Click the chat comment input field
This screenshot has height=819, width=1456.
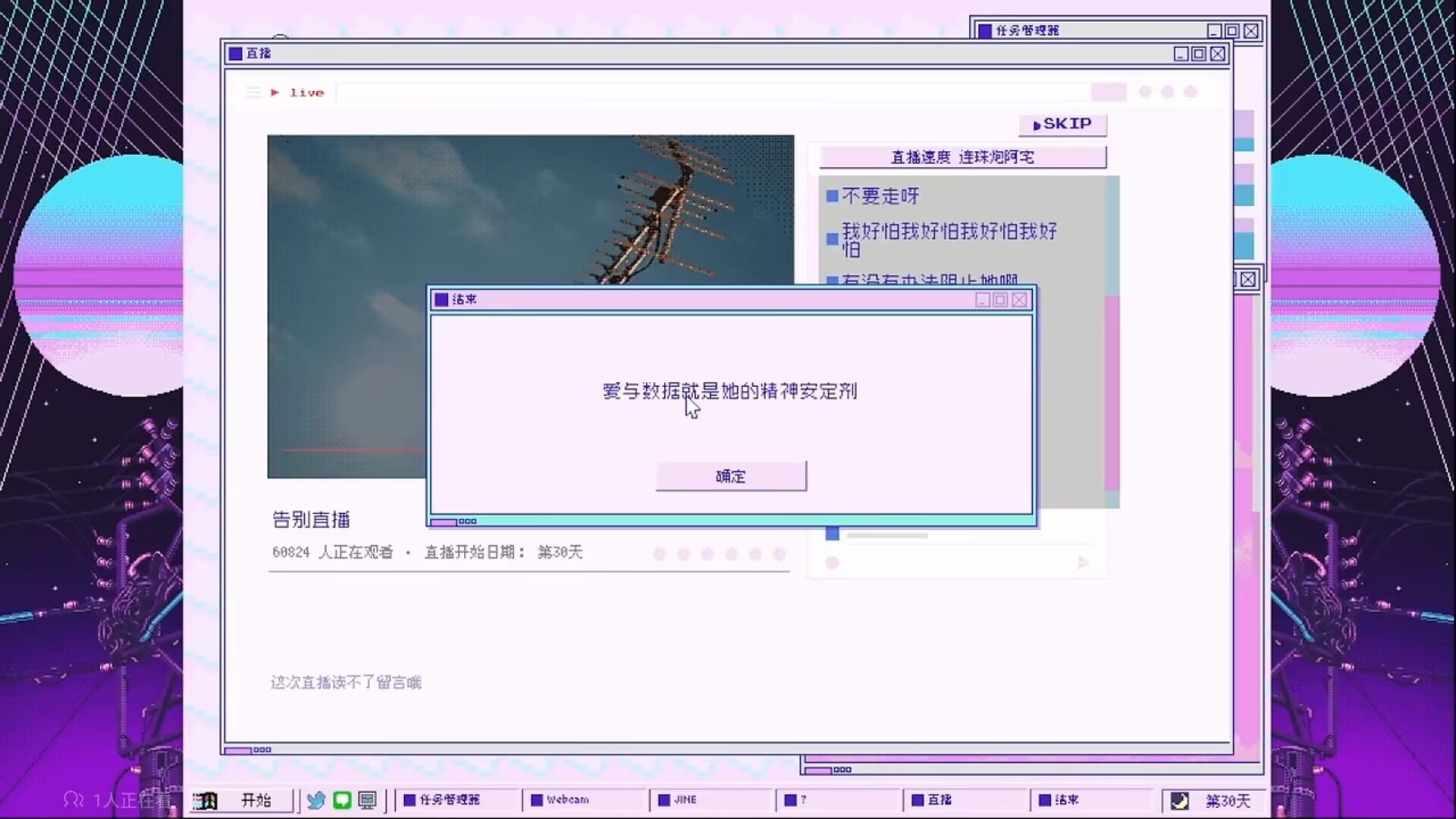[955, 562]
